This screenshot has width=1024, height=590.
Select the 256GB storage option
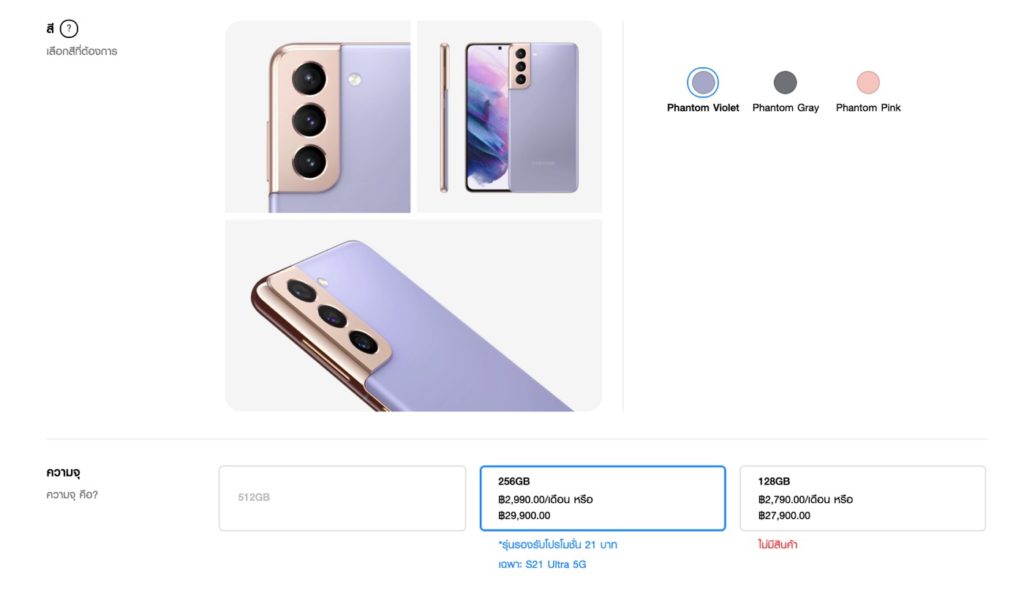tap(602, 498)
